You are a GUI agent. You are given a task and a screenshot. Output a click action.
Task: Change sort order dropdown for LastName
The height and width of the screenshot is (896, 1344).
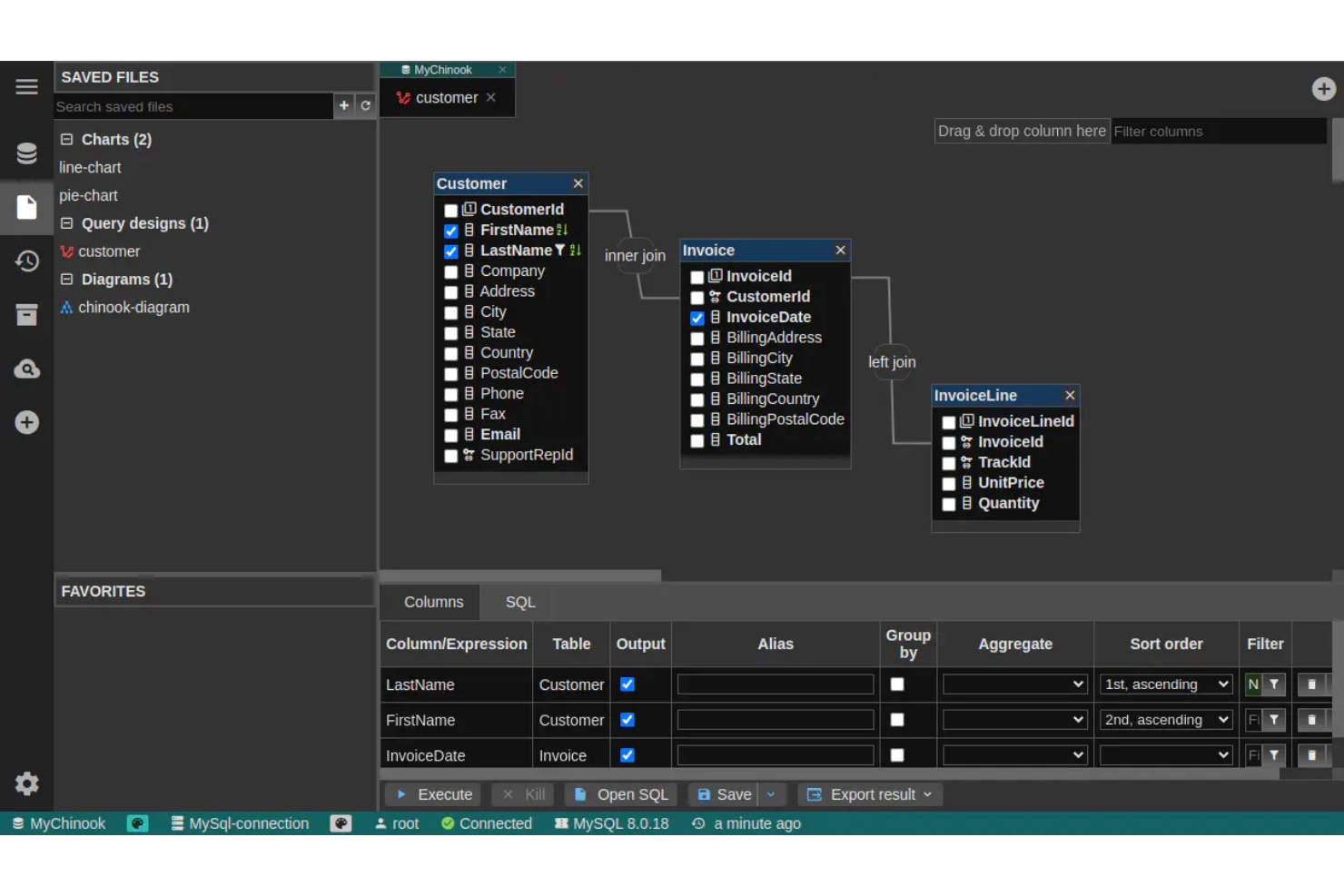pos(1165,684)
